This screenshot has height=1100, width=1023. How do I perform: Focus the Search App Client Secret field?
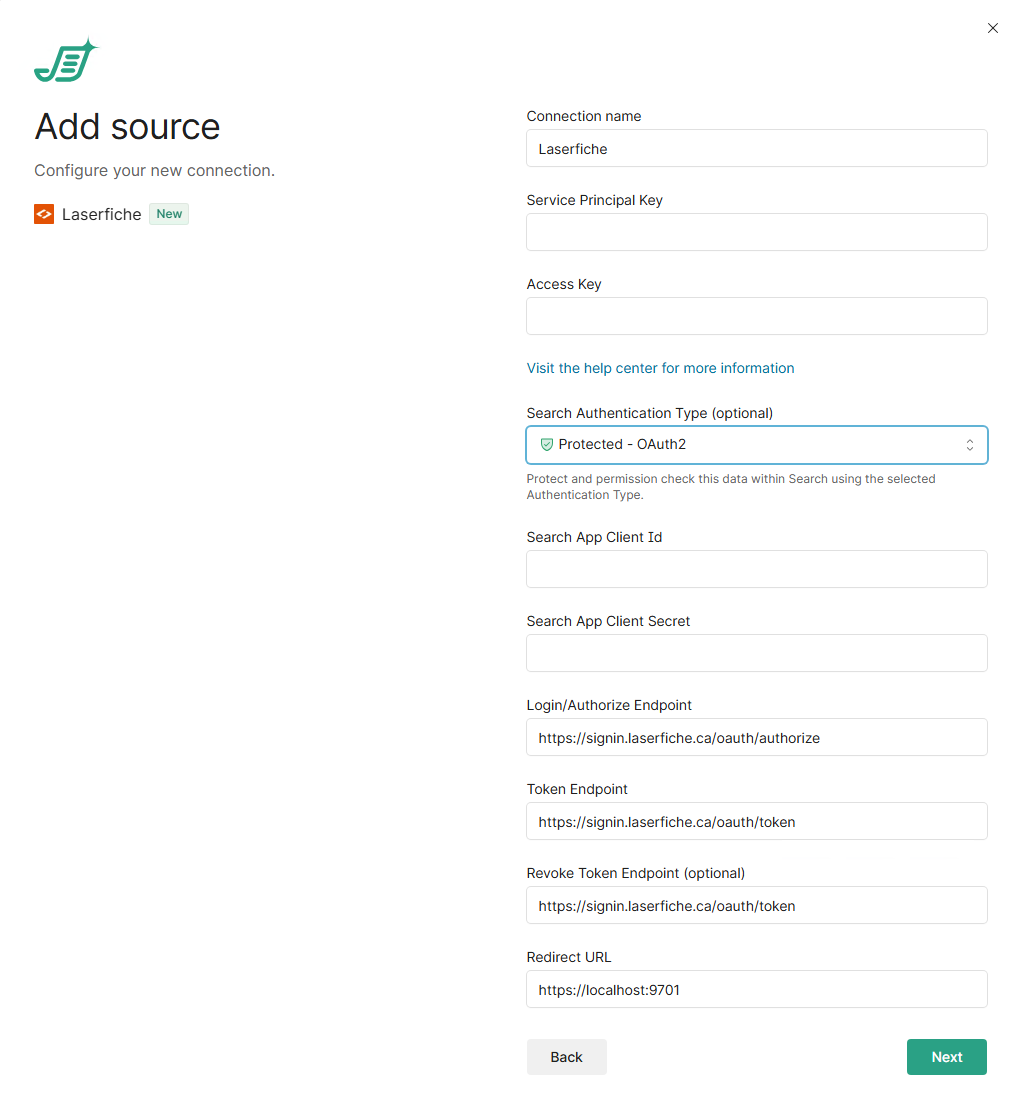click(x=756, y=653)
